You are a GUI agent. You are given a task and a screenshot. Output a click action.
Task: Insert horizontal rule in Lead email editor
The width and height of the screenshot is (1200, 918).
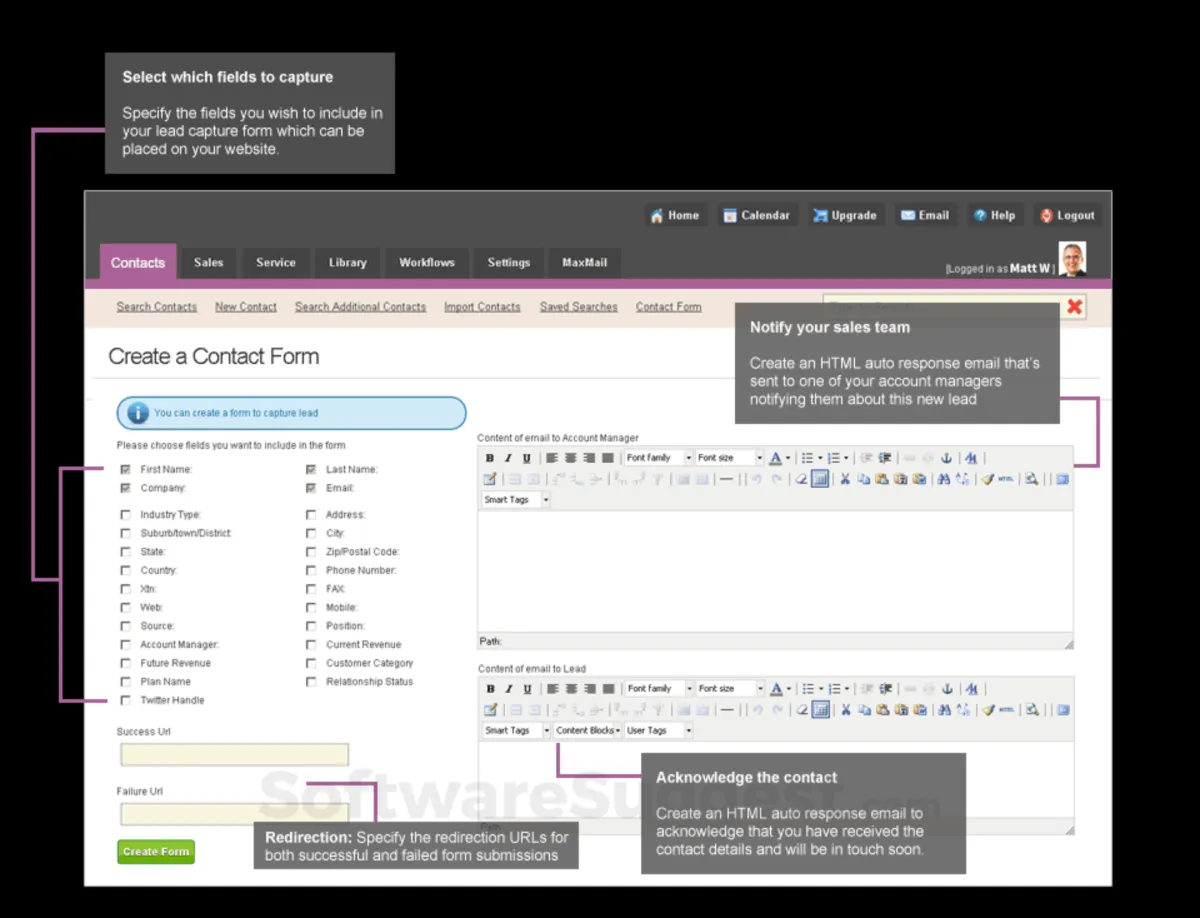[x=727, y=710]
